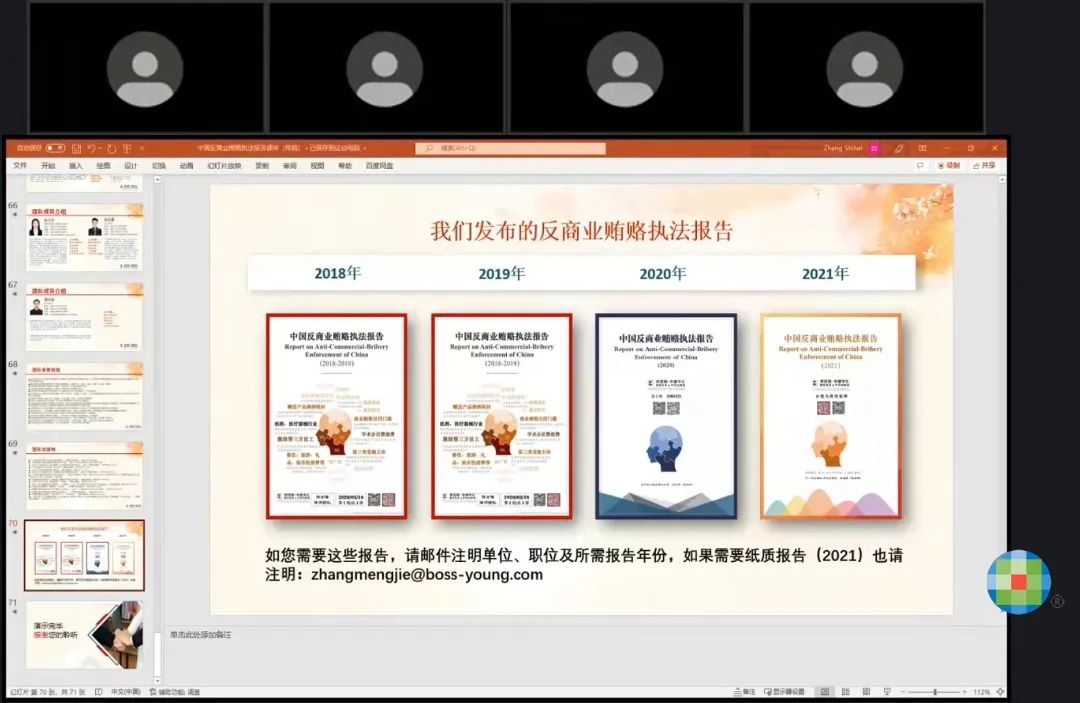The height and width of the screenshot is (703, 1080).
Task: Click the Save icon in quick access toolbar
Action: coord(76,148)
